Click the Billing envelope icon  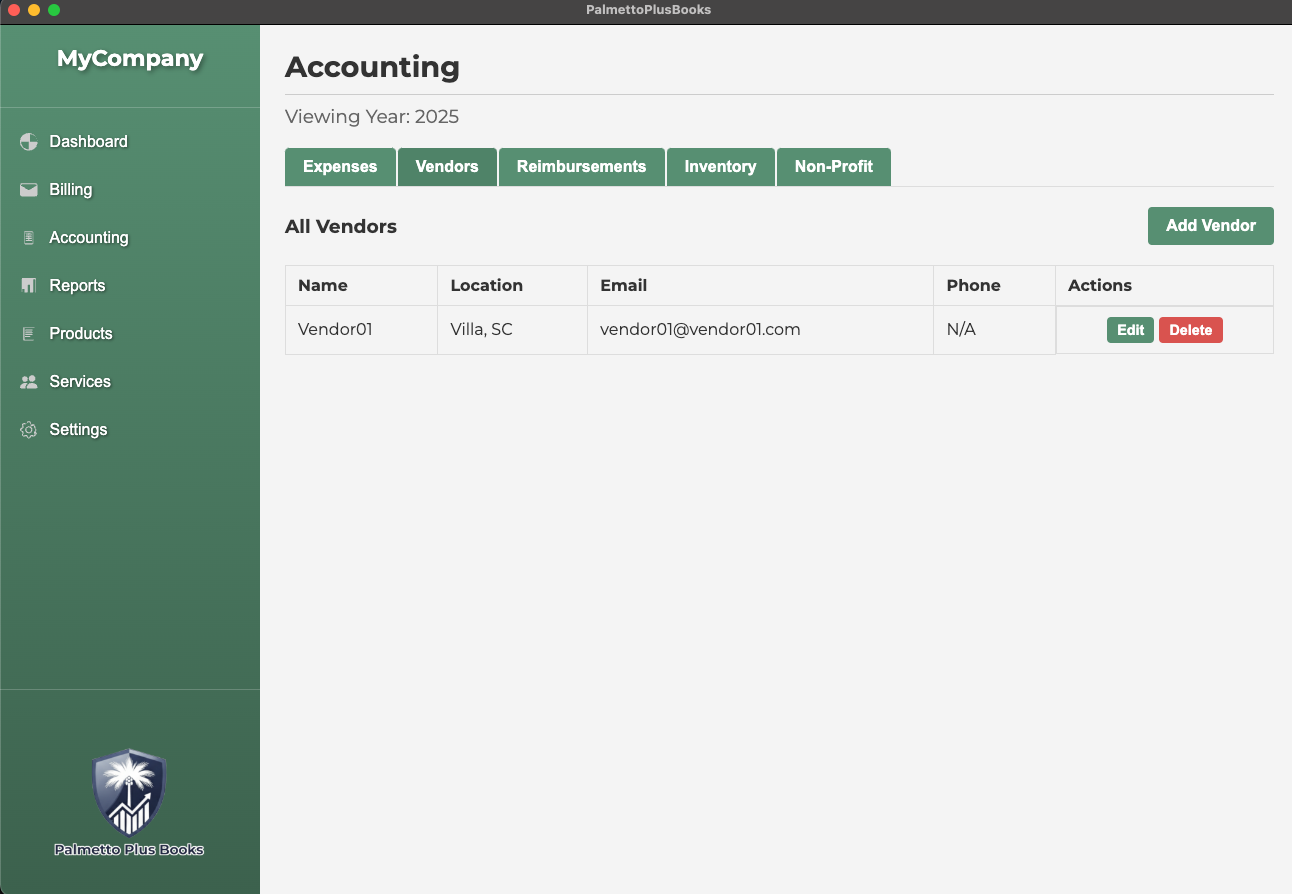click(29, 190)
